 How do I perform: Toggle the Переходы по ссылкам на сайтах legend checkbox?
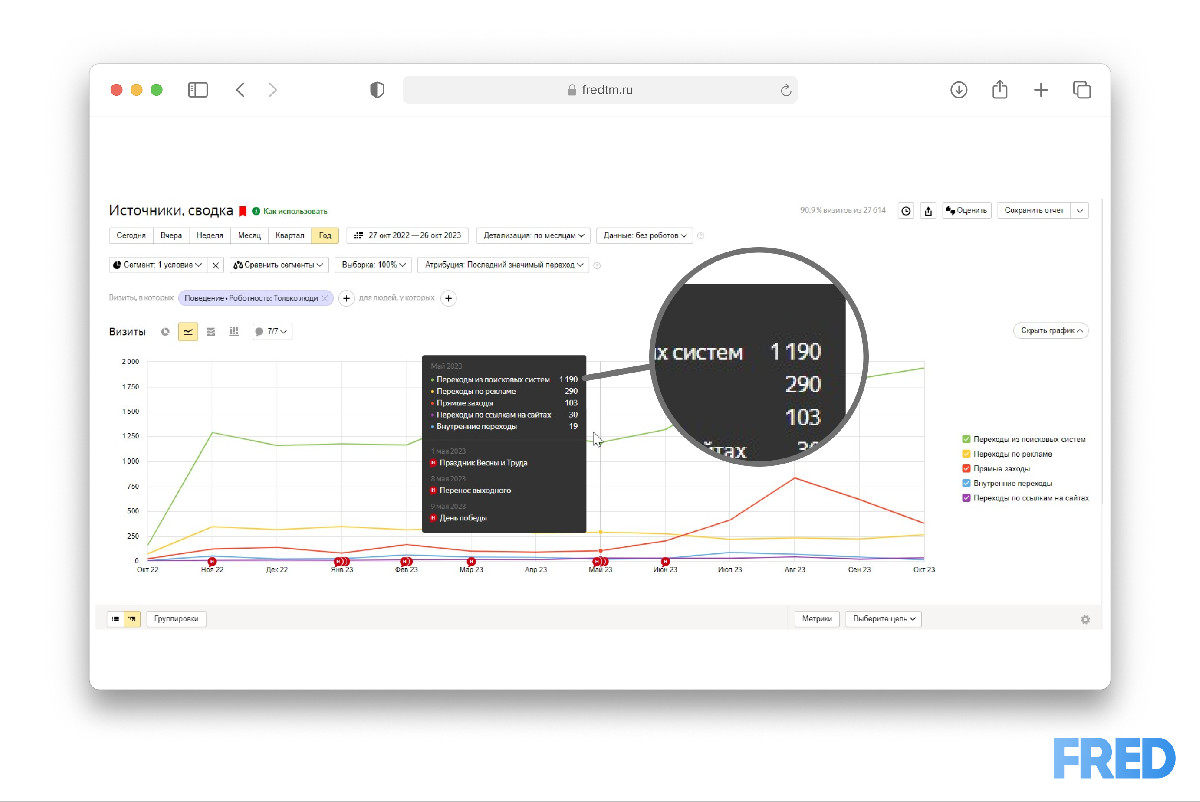(965, 497)
